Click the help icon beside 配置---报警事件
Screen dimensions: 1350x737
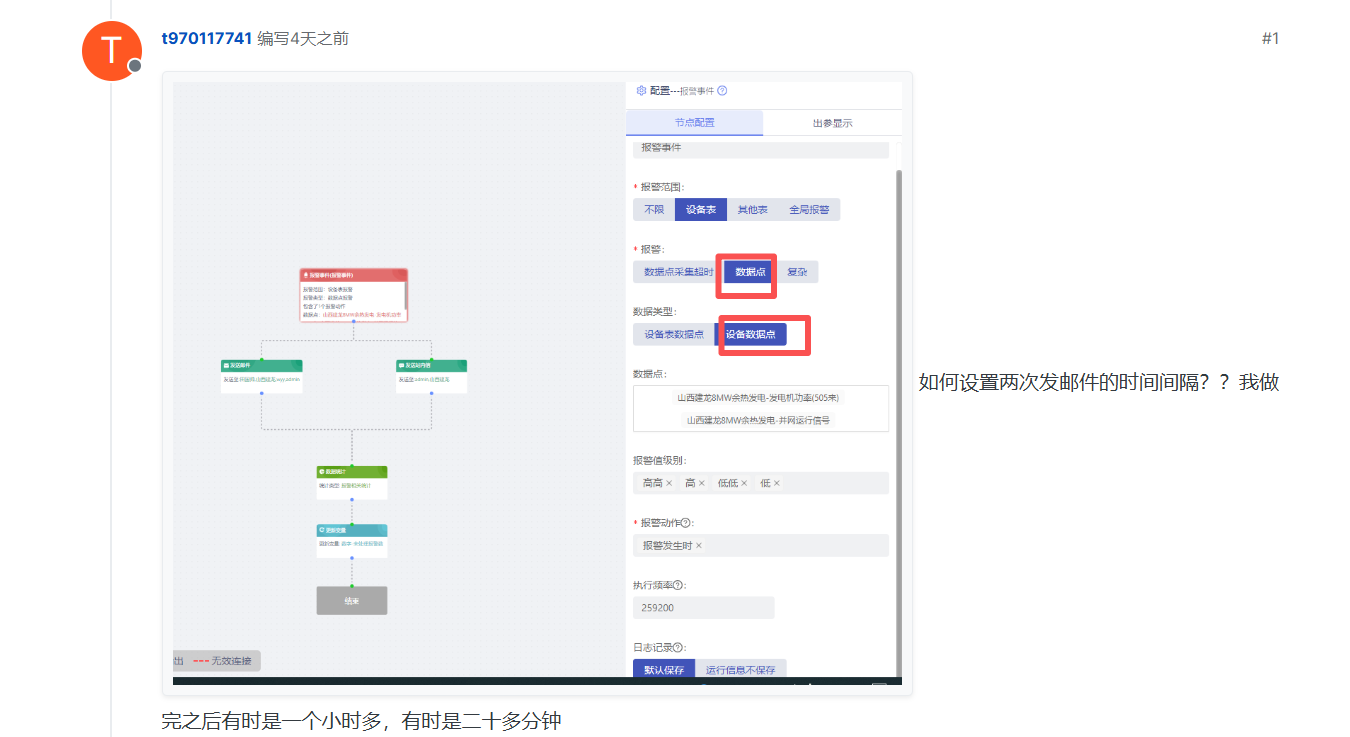[x=722, y=91]
